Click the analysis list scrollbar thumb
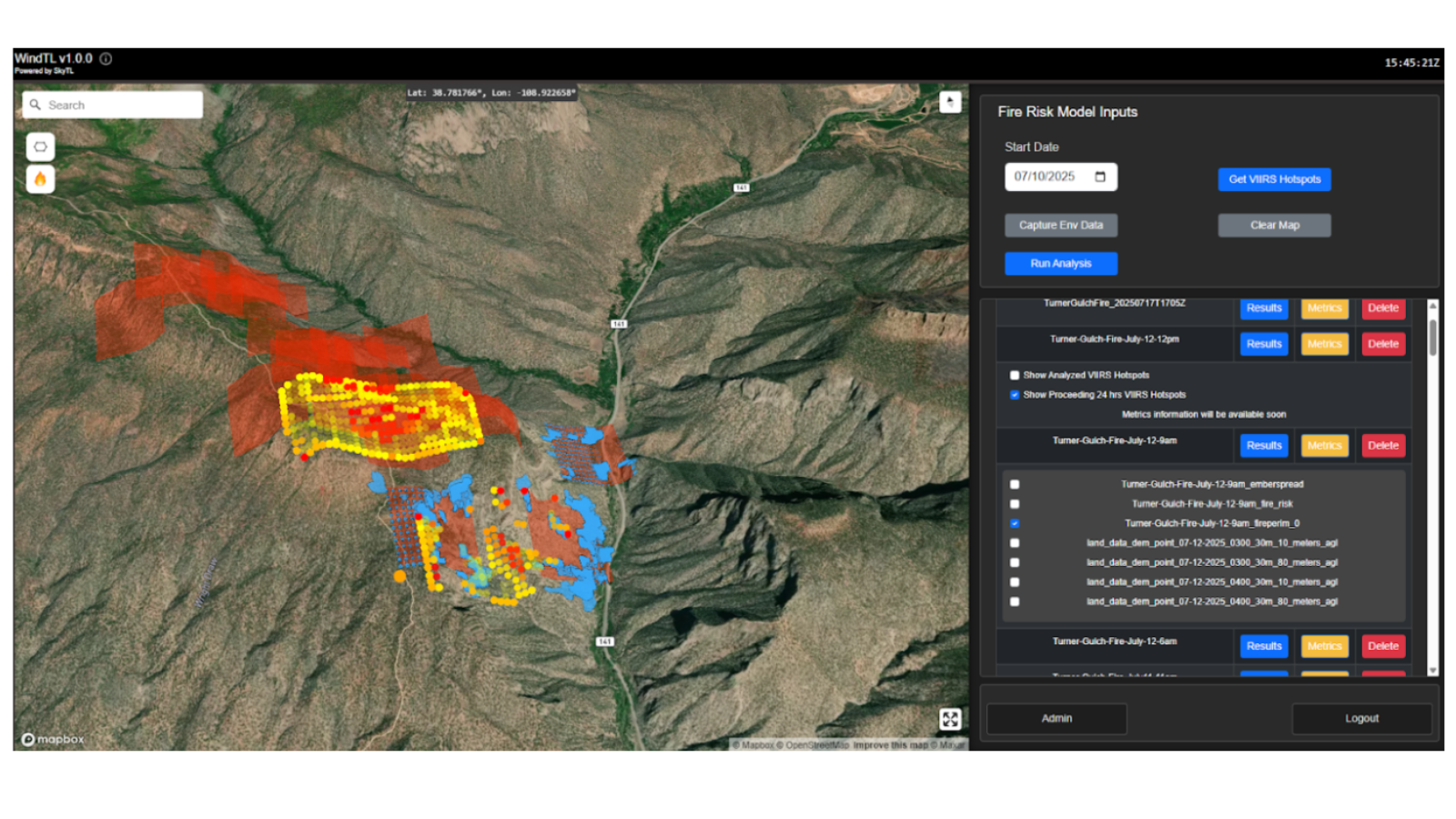This screenshot has width=1456, height=819. [x=1432, y=337]
